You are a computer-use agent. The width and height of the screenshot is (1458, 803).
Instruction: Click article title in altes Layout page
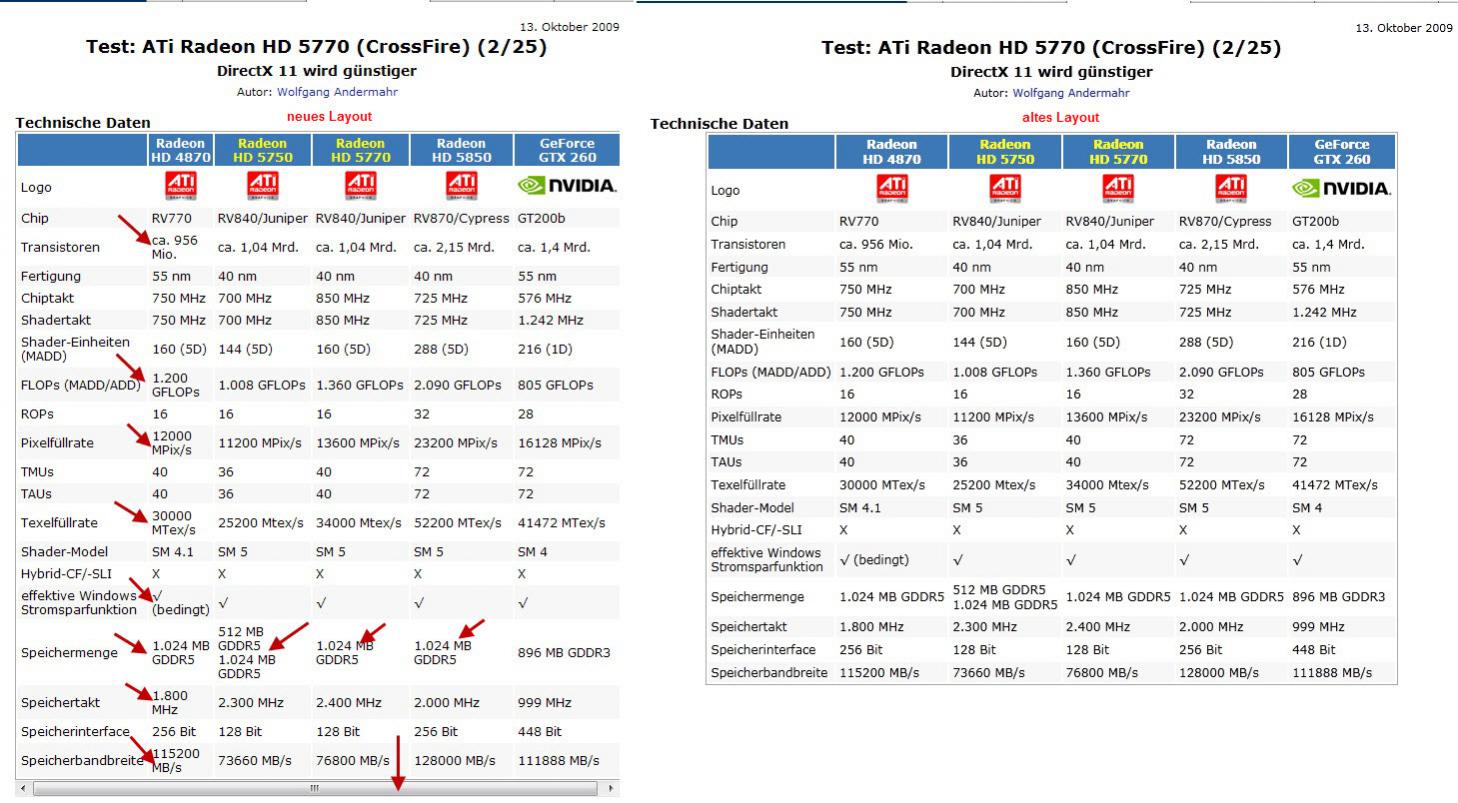[1051, 48]
